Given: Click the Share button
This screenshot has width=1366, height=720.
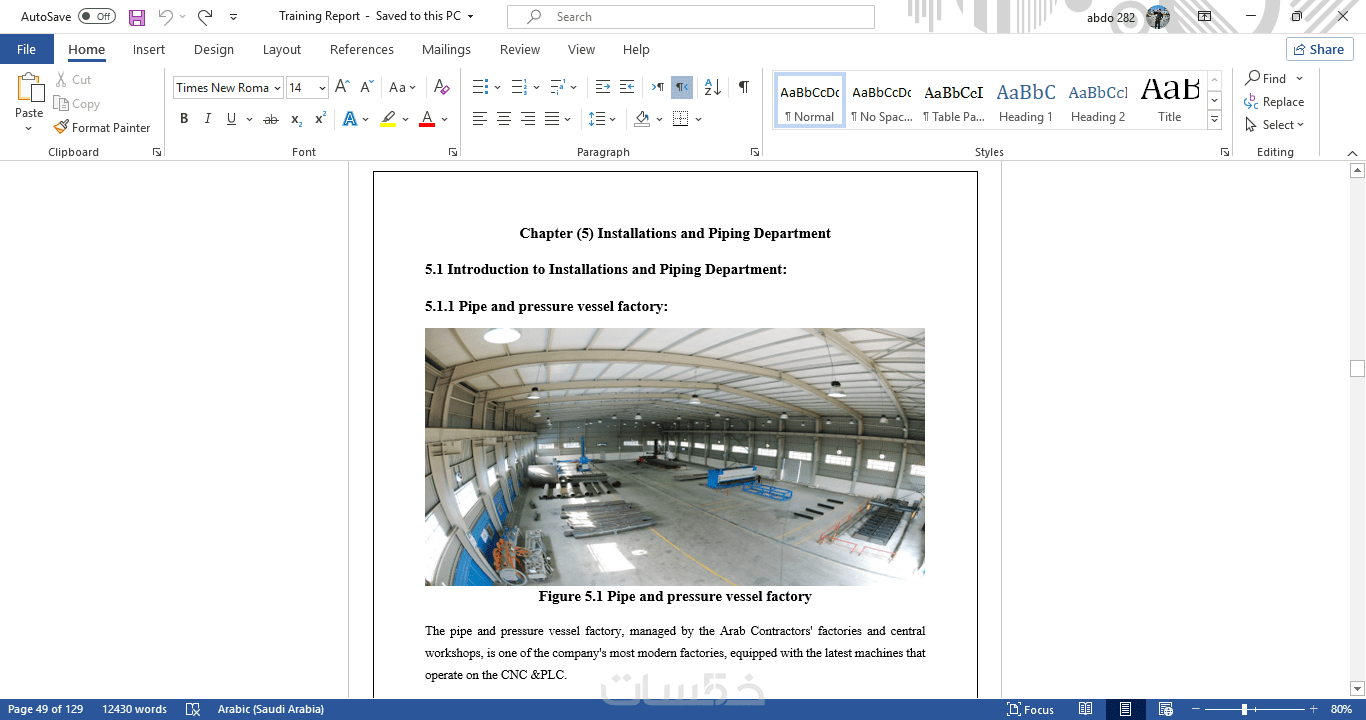Looking at the screenshot, I should pos(1319,49).
